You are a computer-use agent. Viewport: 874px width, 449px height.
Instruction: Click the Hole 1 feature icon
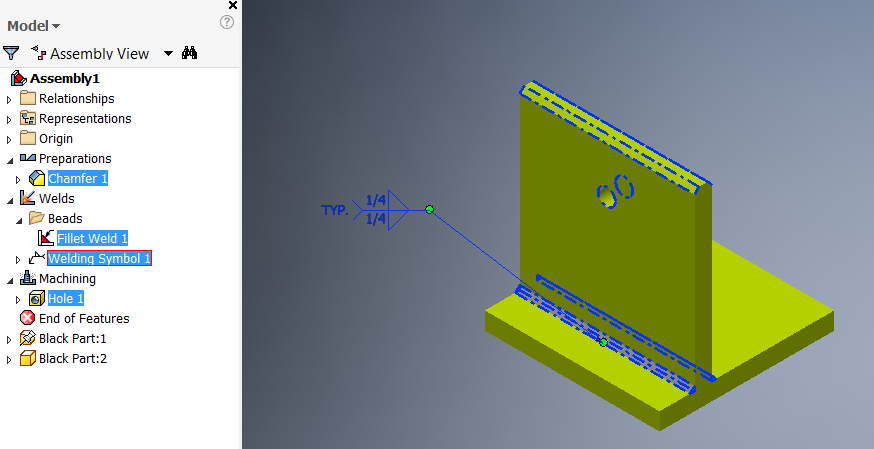pos(37,299)
